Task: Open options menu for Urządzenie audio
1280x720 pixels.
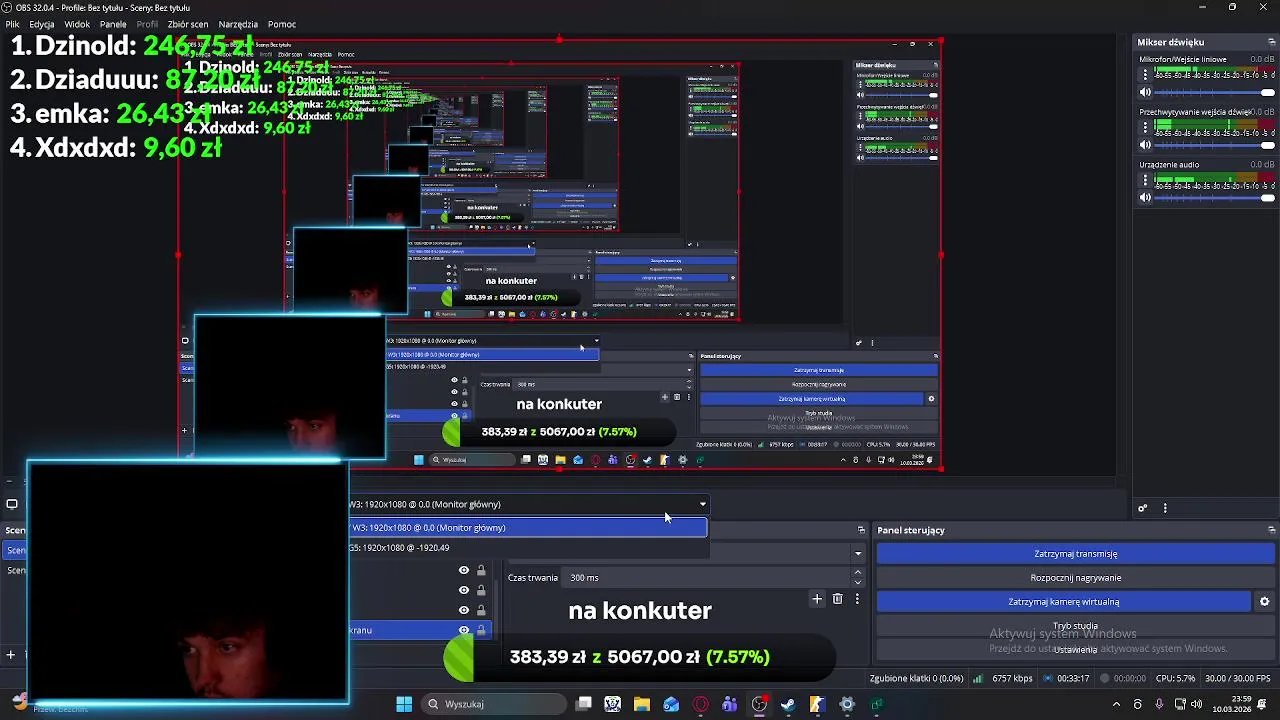Action: (x=1145, y=179)
